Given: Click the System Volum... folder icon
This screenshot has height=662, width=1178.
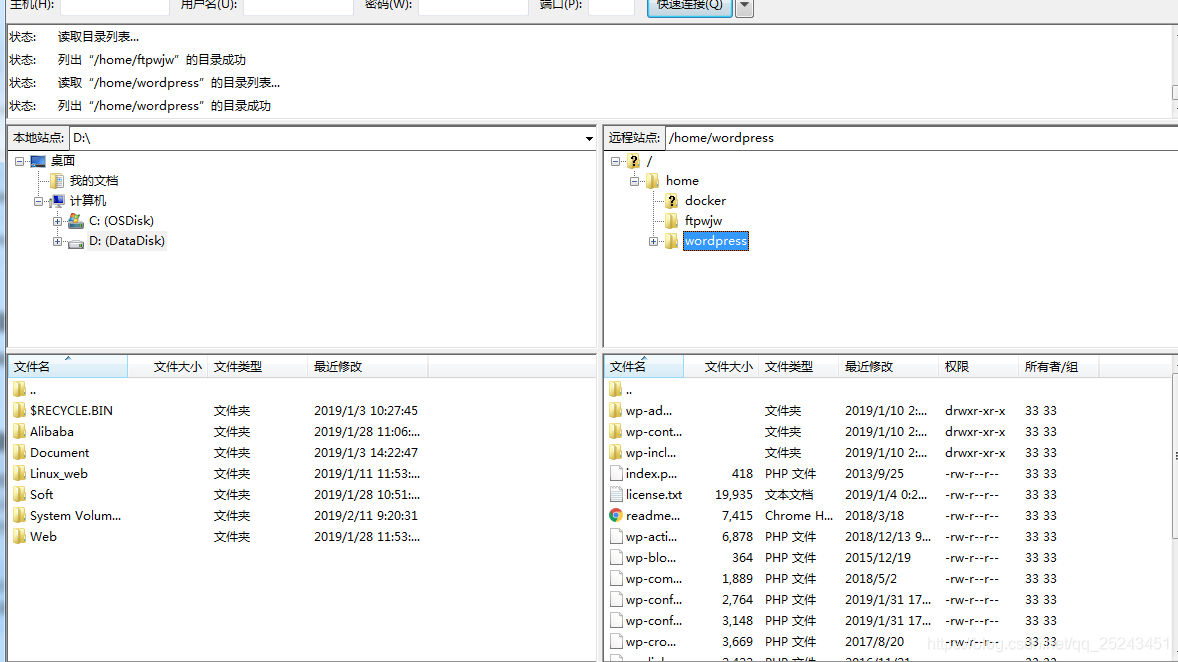Looking at the screenshot, I should point(20,515).
